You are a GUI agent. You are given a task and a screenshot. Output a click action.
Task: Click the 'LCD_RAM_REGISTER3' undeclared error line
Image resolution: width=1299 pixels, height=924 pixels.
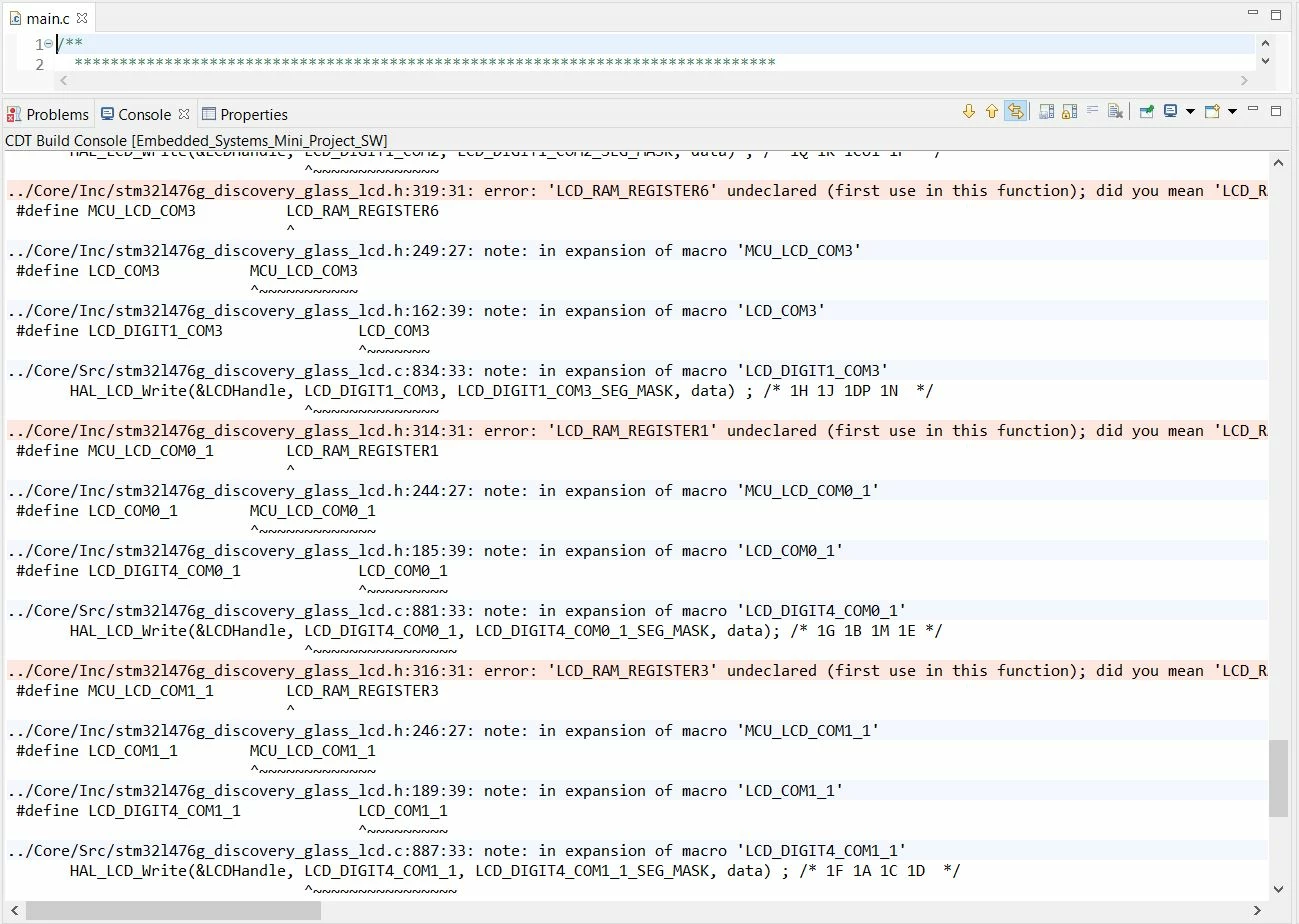pyautogui.click(x=637, y=670)
